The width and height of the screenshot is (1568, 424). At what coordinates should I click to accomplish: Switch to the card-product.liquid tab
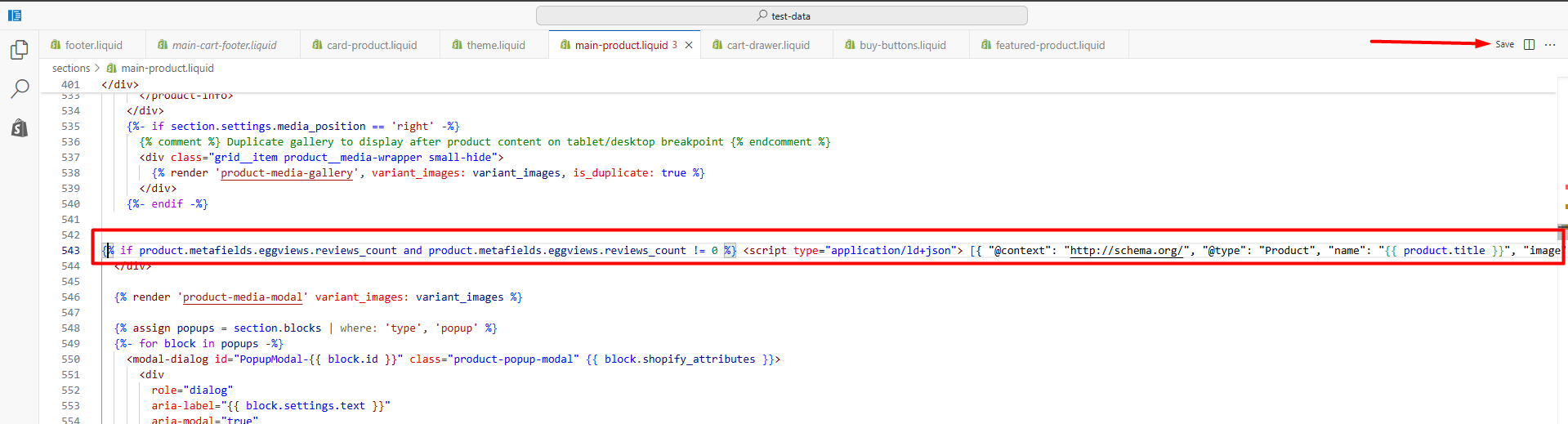click(371, 45)
